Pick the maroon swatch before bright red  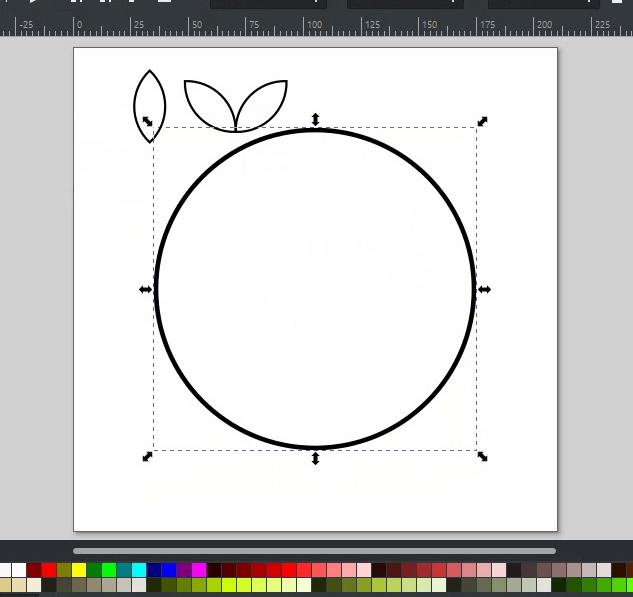34,570
